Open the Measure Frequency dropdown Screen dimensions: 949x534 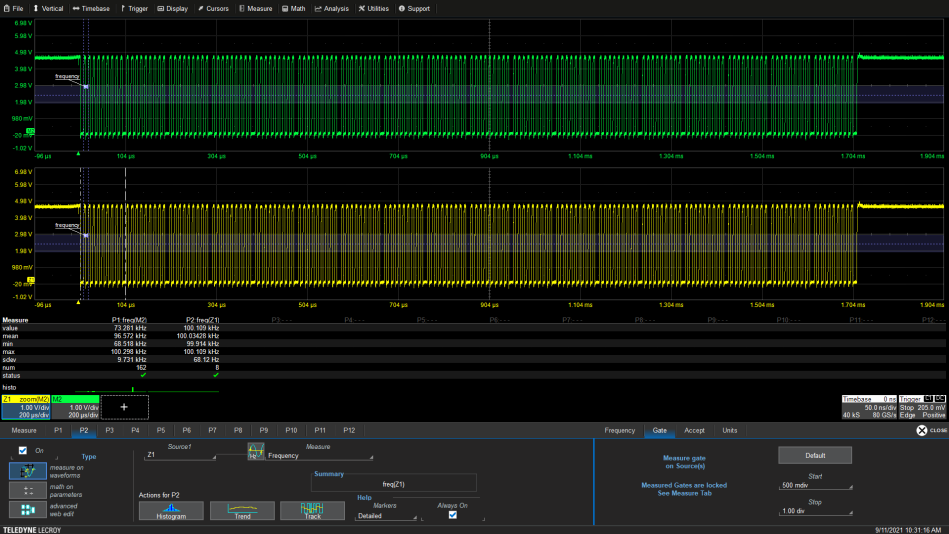(320, 456)
